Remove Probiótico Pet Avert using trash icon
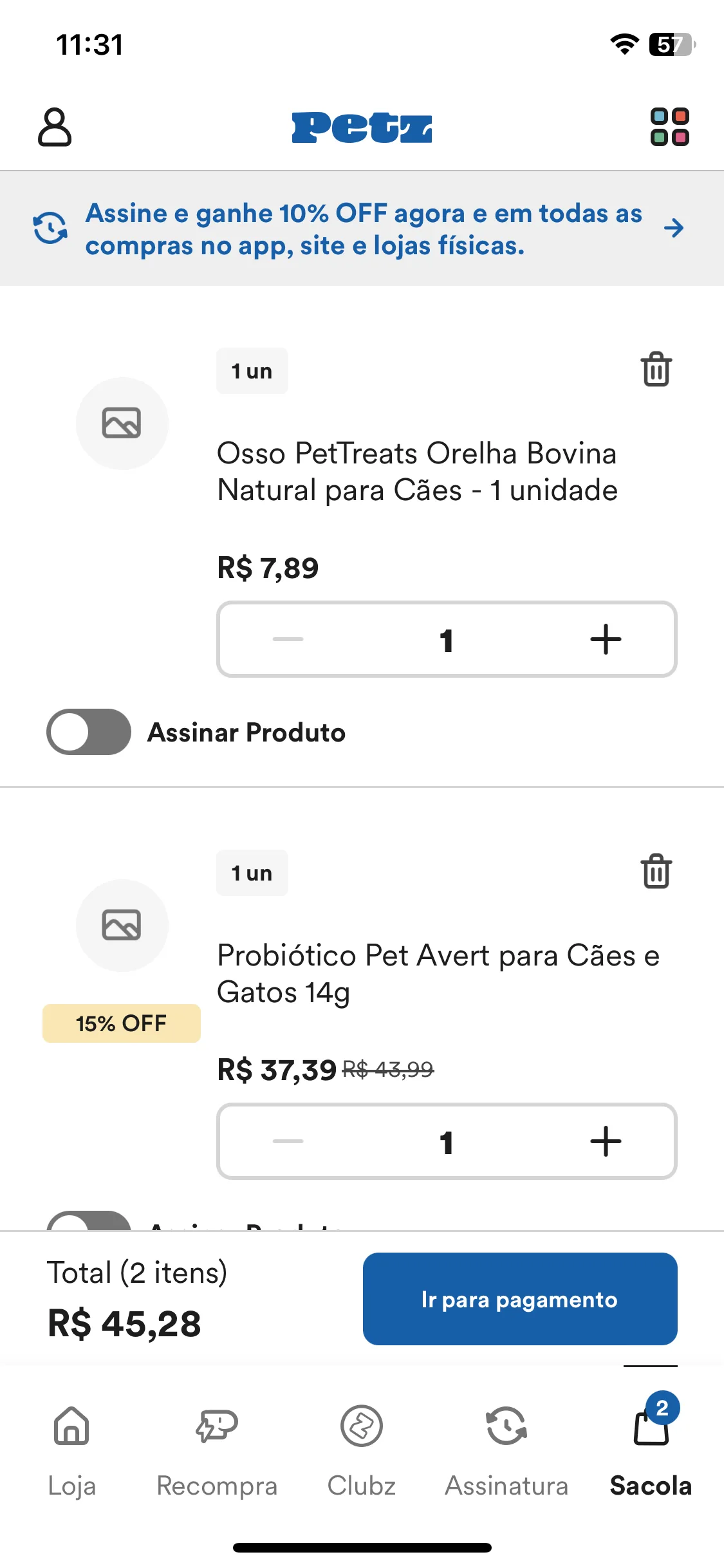This screenshot has height=1568, width=724. pyautogui.click(x=656, y=872)
